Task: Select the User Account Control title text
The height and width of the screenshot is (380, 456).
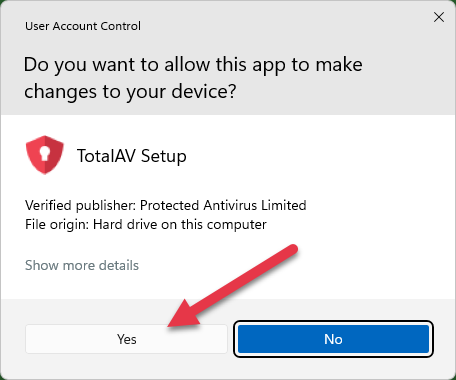Action: pyautogui.click(x=83, y=26)
